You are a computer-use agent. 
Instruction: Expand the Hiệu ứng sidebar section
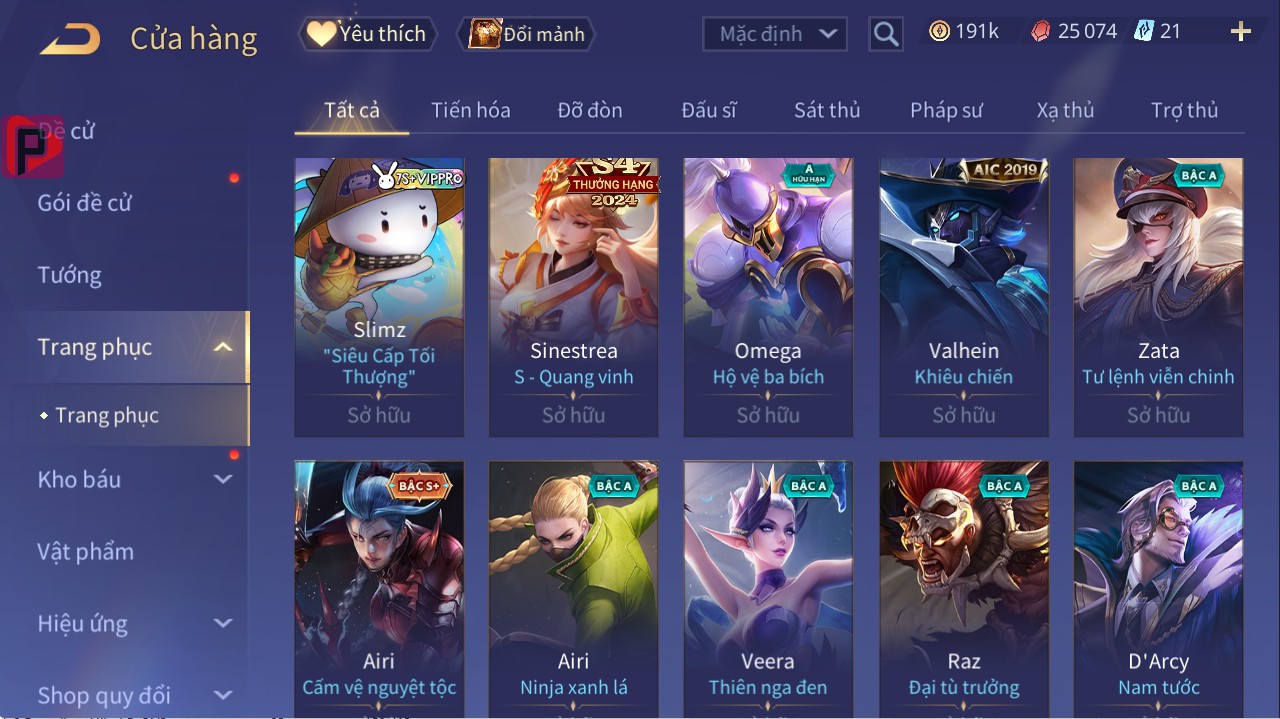[x=223, y=624]
